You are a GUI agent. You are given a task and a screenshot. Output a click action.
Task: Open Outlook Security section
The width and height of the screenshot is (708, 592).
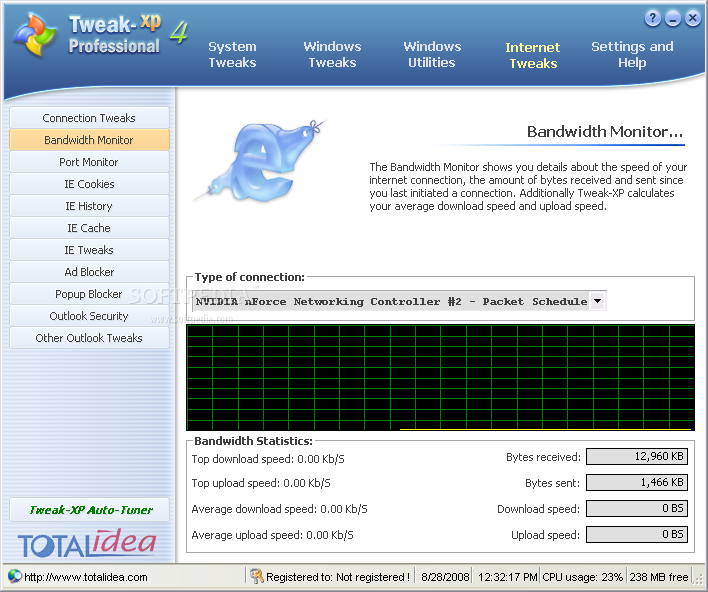89,316
